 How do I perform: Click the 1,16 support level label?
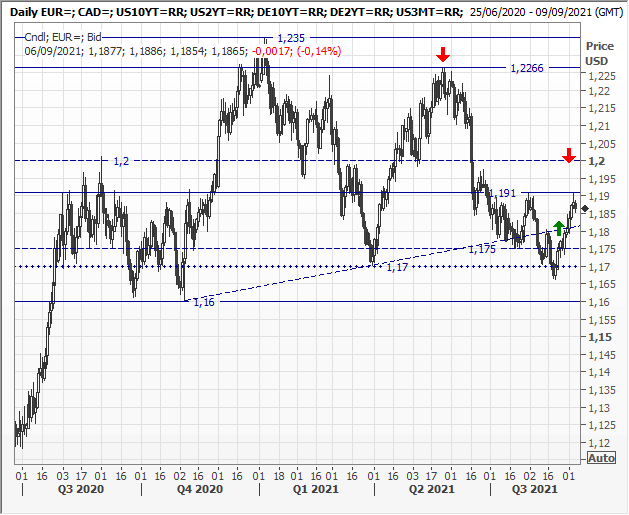point(203,301)
